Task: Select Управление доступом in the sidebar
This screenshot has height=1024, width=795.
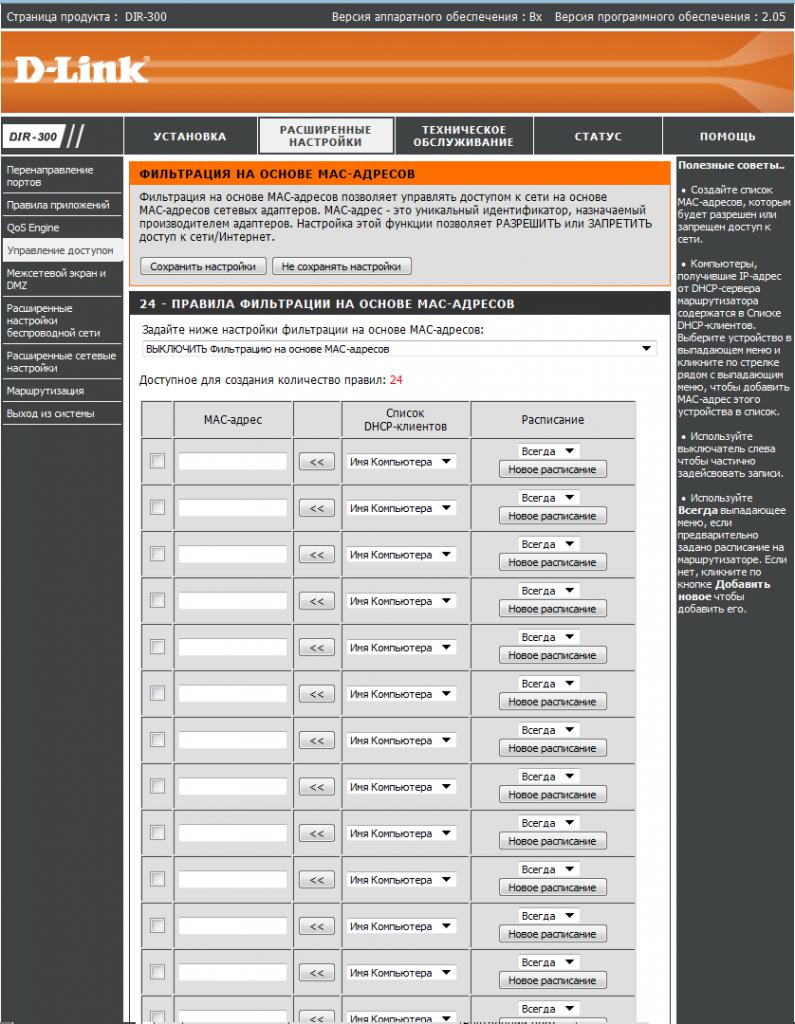Action: (61, 250)
